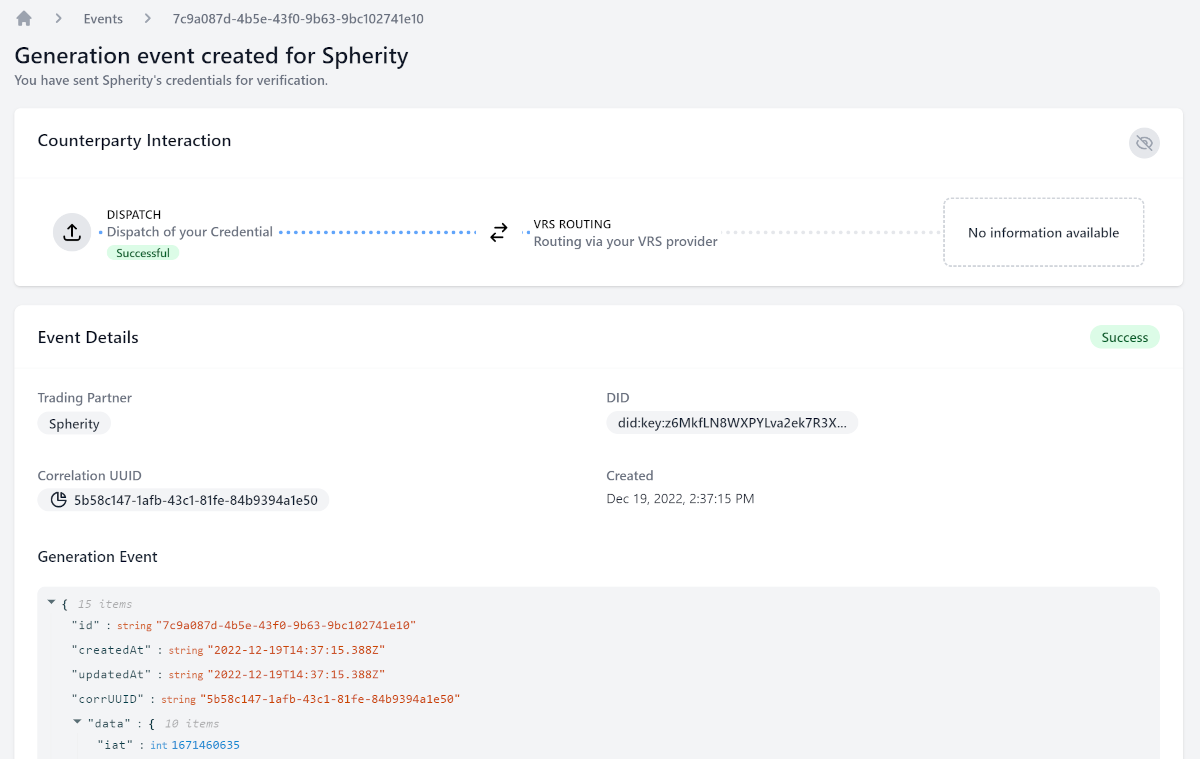Click the Correlation UUID value chip
Image resolution: width=1200 pixels, height=759 pixels.
click(x=195, y=500)
